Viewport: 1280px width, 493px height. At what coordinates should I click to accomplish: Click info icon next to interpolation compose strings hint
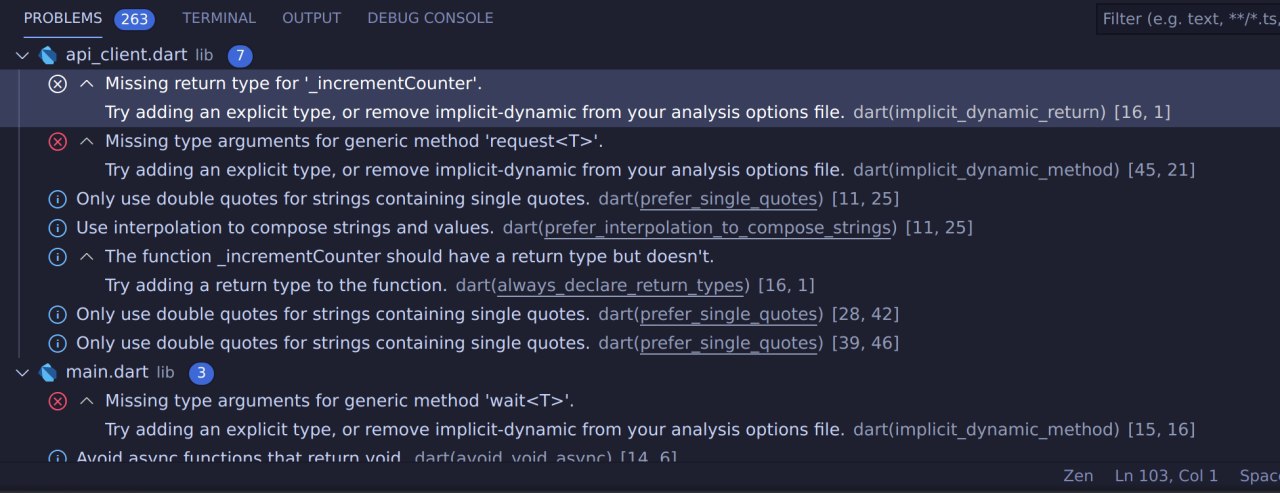point(58,228)
